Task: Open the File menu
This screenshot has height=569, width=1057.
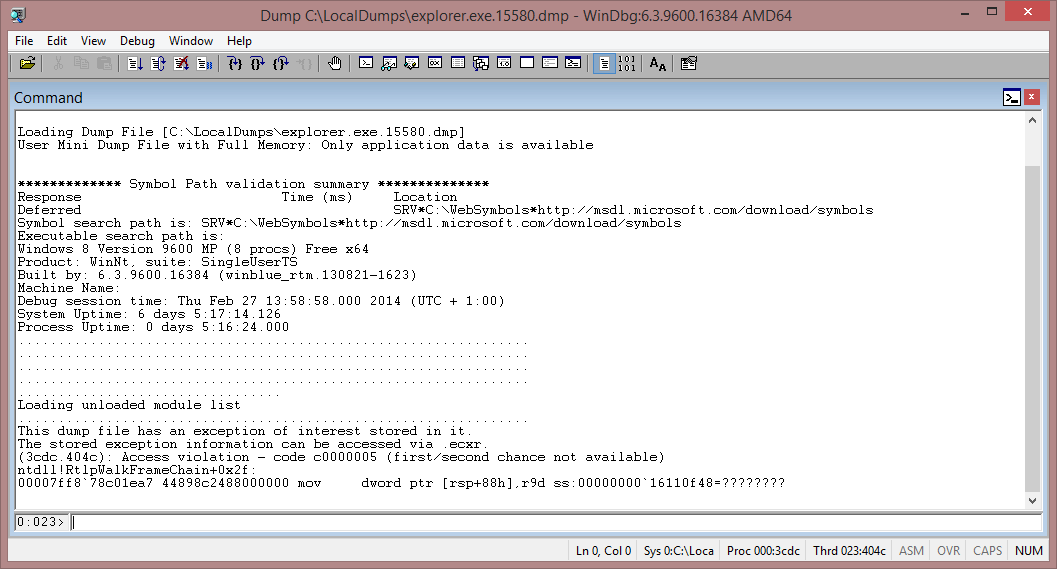Action: [24, 41]
